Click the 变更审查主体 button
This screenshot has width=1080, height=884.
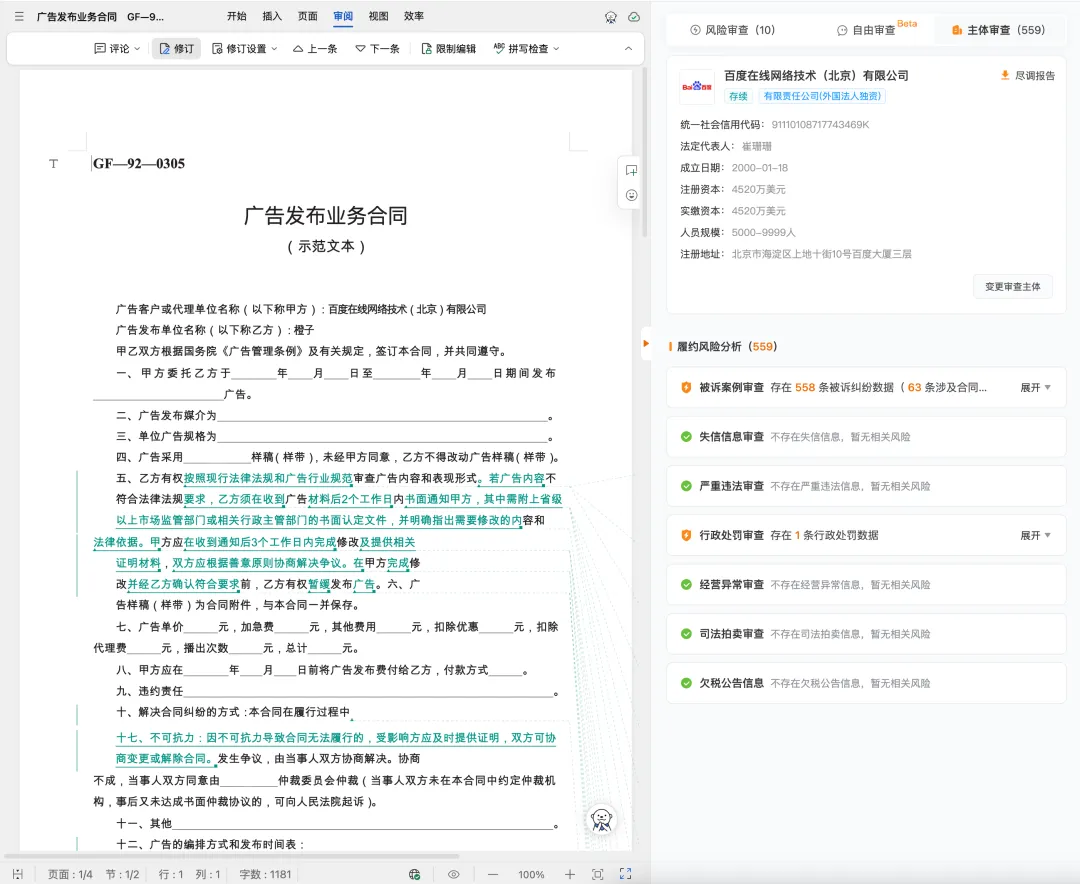(1012, 287)
